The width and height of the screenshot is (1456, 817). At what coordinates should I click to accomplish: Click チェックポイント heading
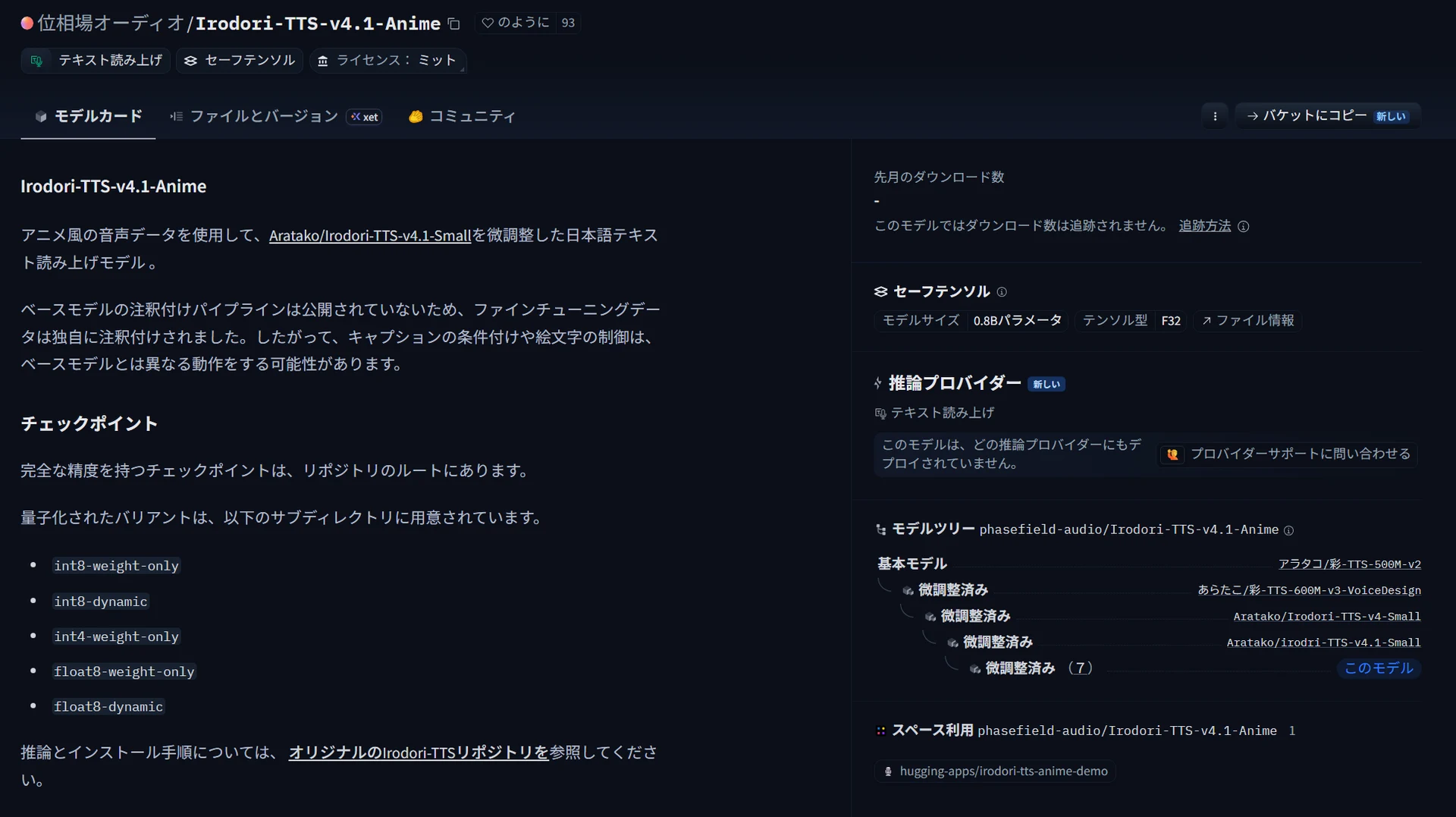(x=89, y=423)
